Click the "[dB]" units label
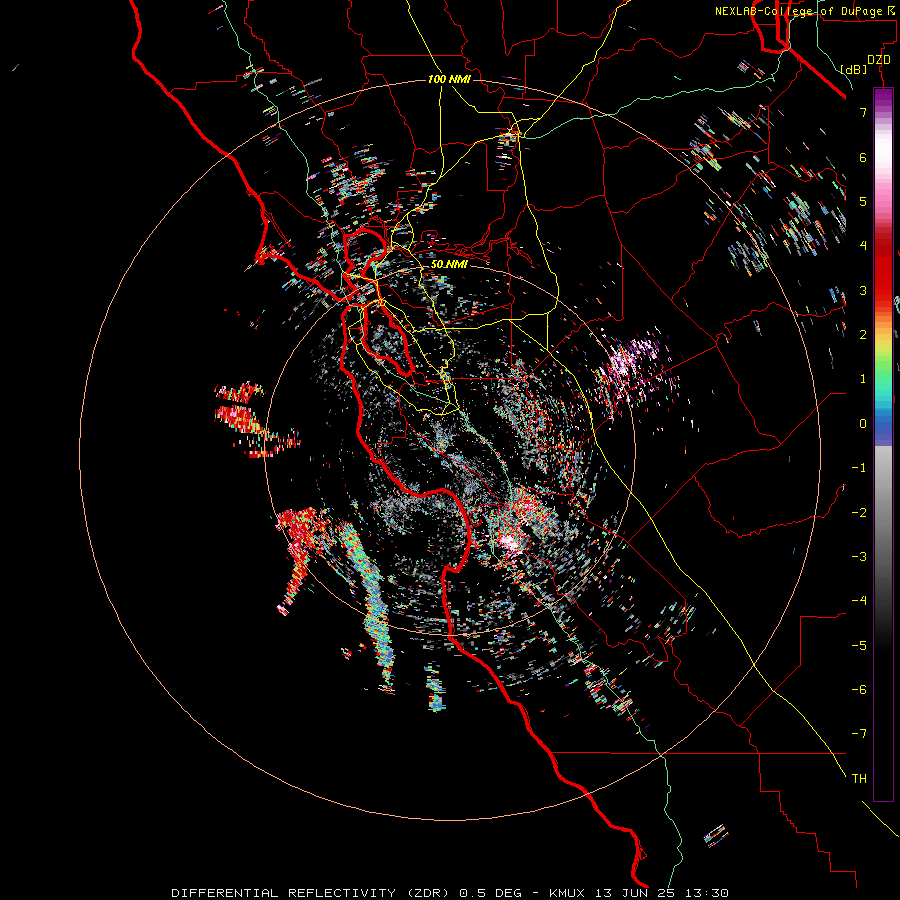 tap(854, 69)
